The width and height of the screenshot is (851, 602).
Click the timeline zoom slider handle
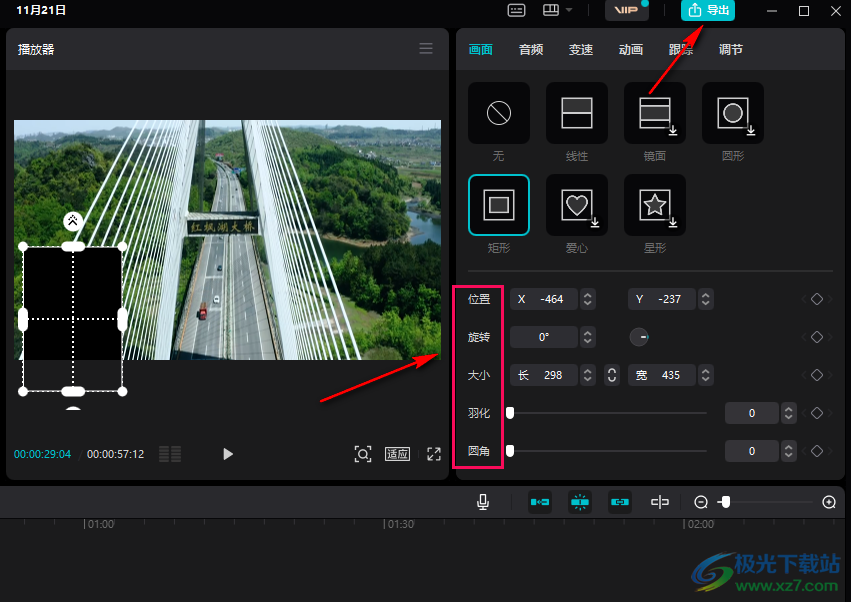point(726,502)
